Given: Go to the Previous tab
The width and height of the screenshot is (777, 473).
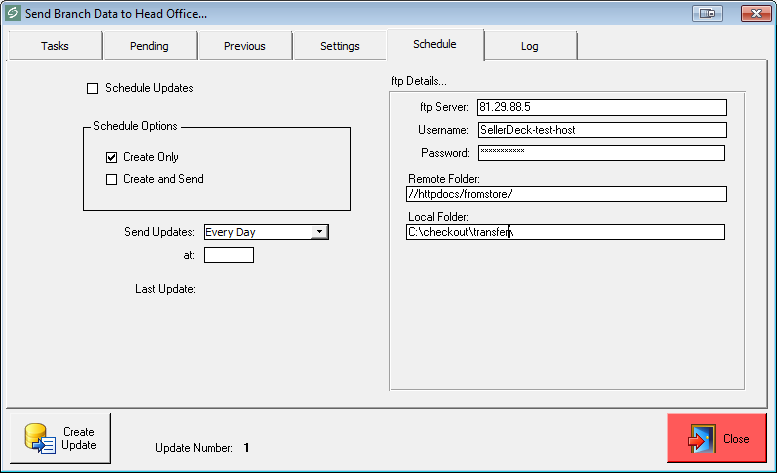Looking at the screenshot, I should [244, 46].
